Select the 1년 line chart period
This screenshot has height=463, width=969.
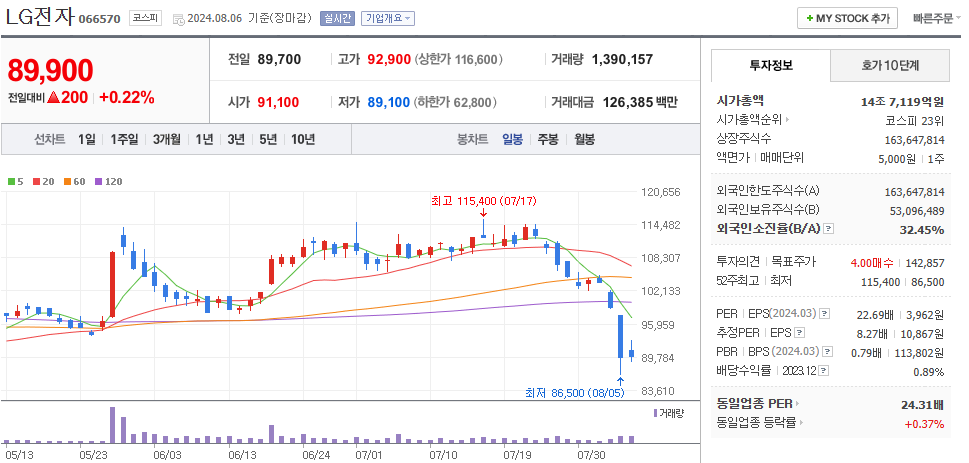204,140
